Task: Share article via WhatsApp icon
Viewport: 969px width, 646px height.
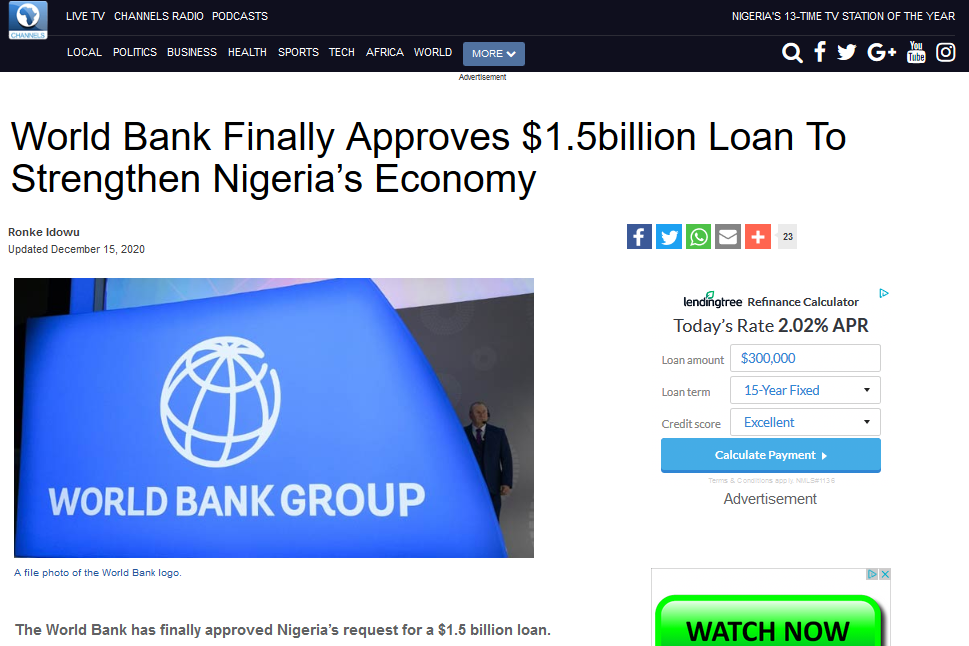Action: click(698, 237)
